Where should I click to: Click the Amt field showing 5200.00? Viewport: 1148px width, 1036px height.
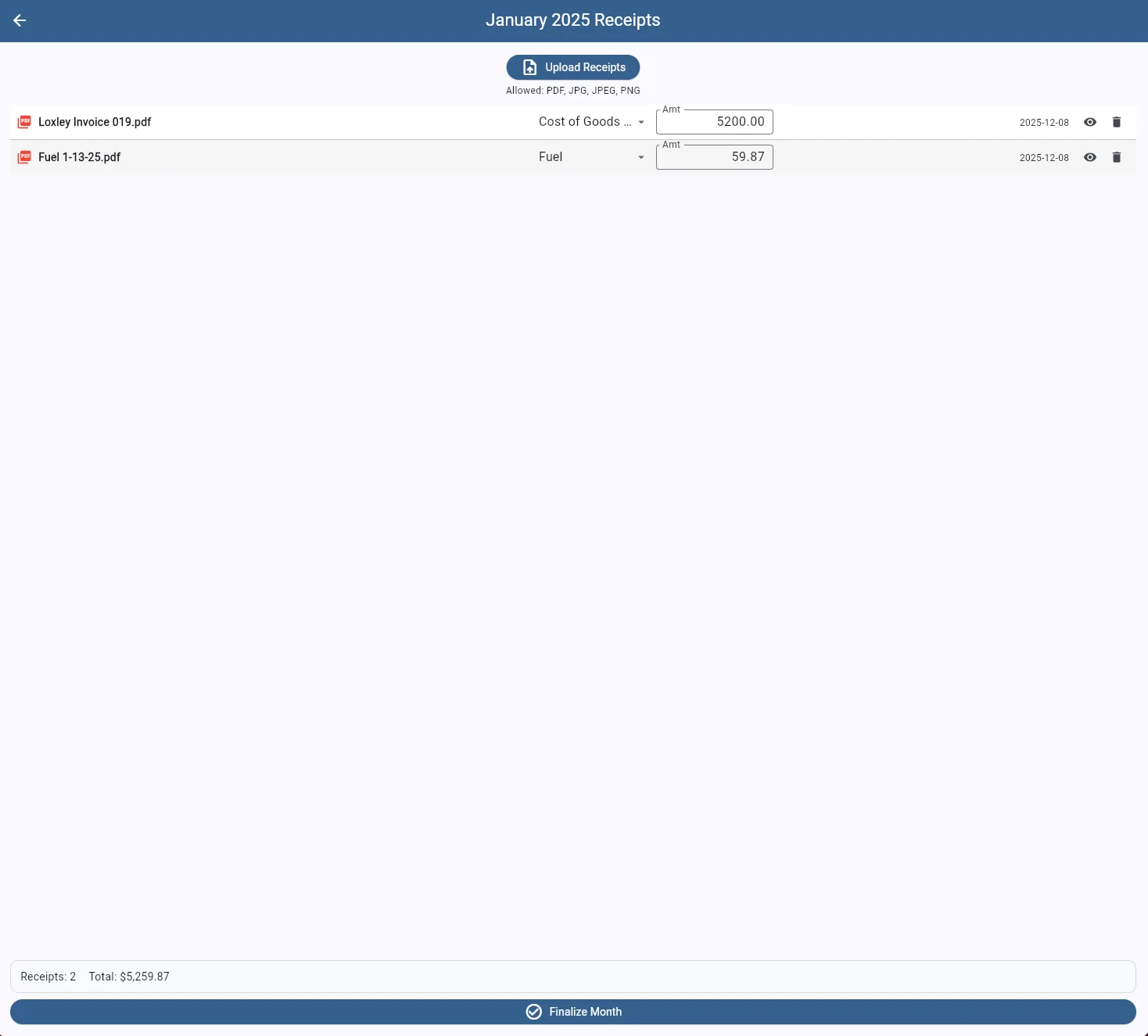(x=714, y=122)
